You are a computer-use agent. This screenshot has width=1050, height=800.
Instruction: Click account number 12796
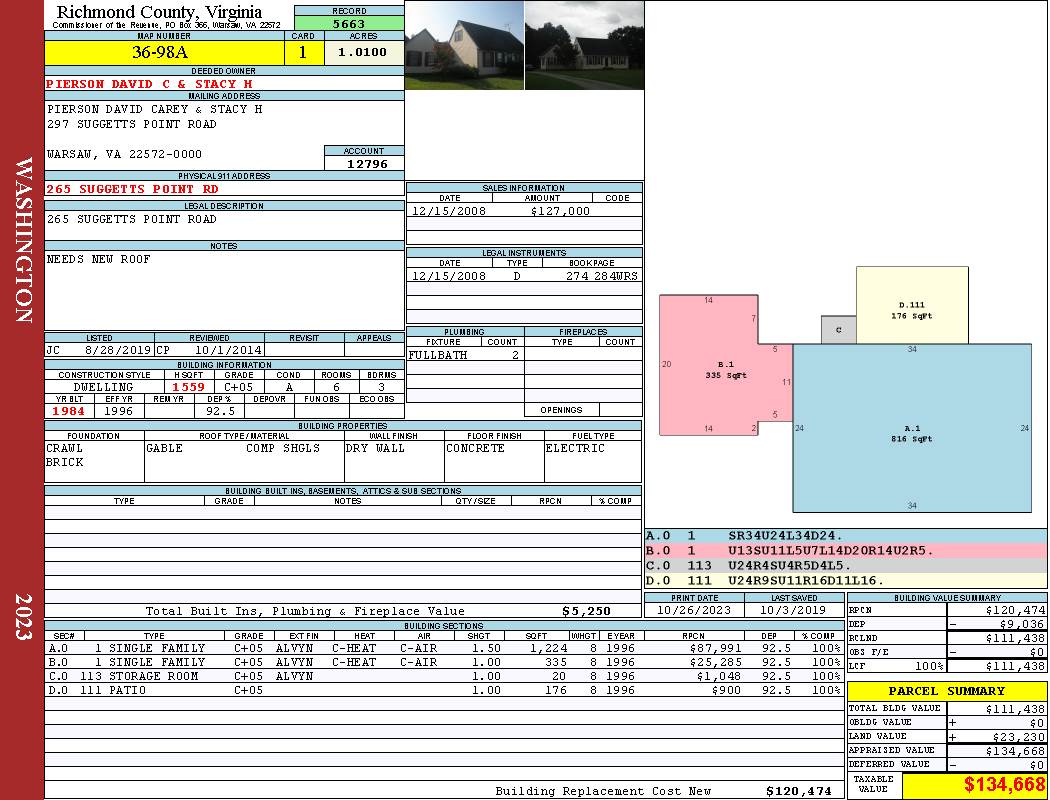367,163
